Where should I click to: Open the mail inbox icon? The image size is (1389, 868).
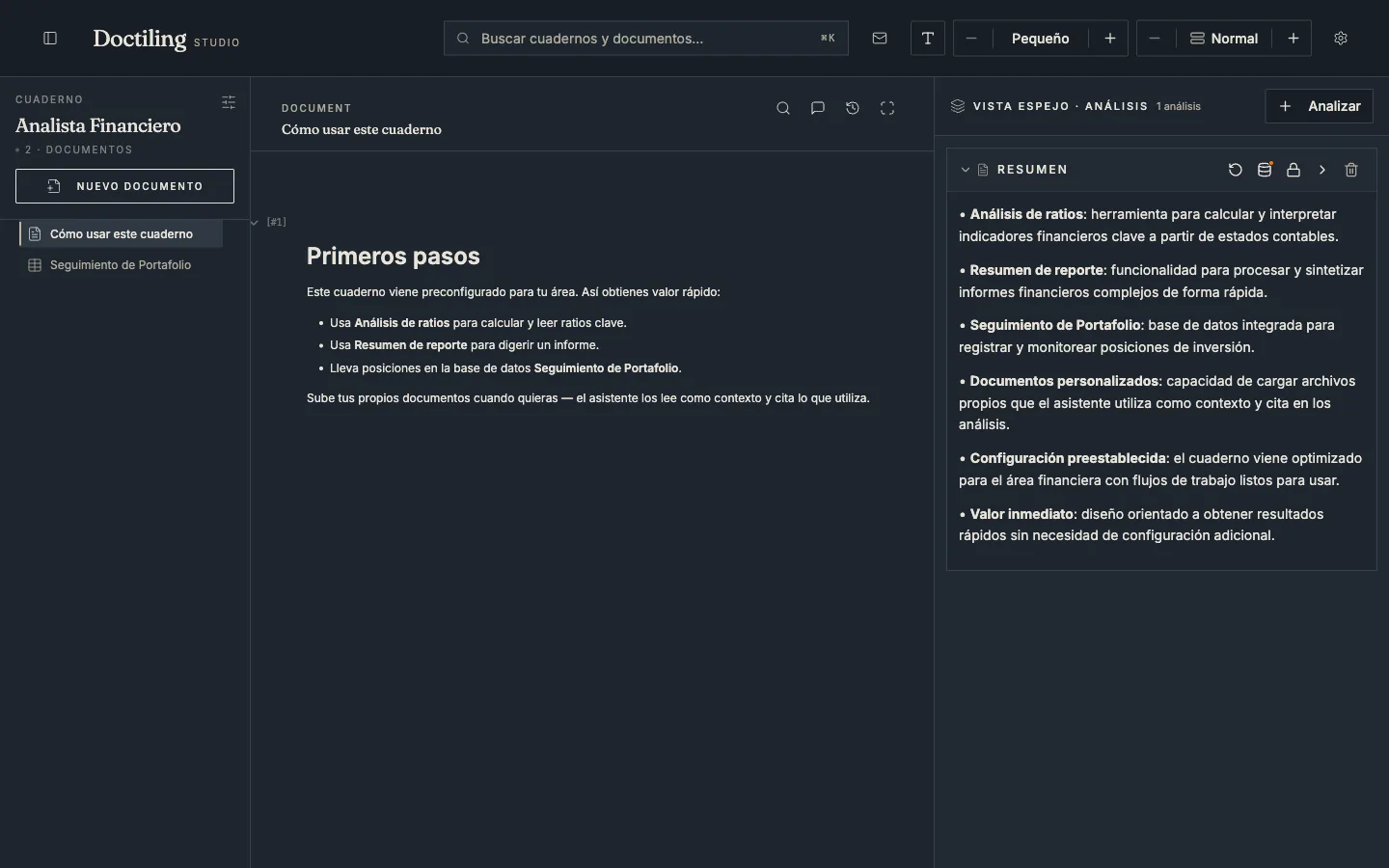coord(880,39)
